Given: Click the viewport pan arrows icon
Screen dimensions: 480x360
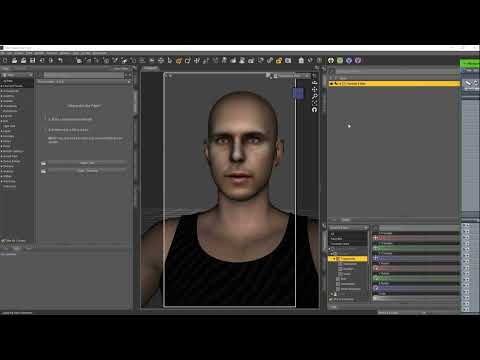Looking at the screenshot, I should coord(314,89).
